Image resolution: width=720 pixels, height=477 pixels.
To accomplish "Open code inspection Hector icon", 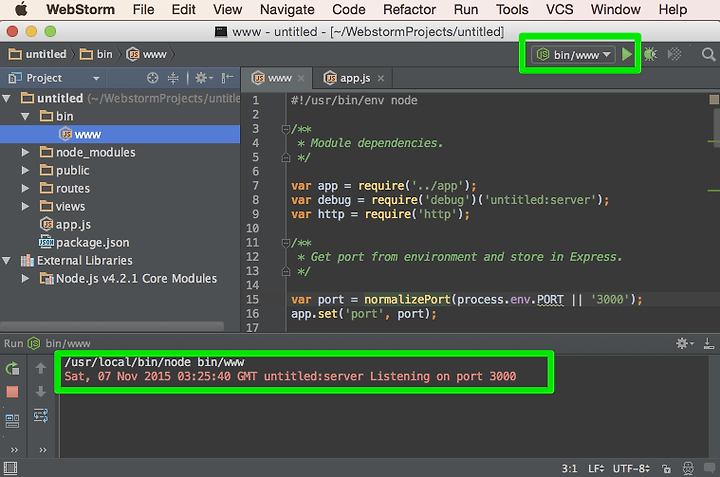I will 688,469.
